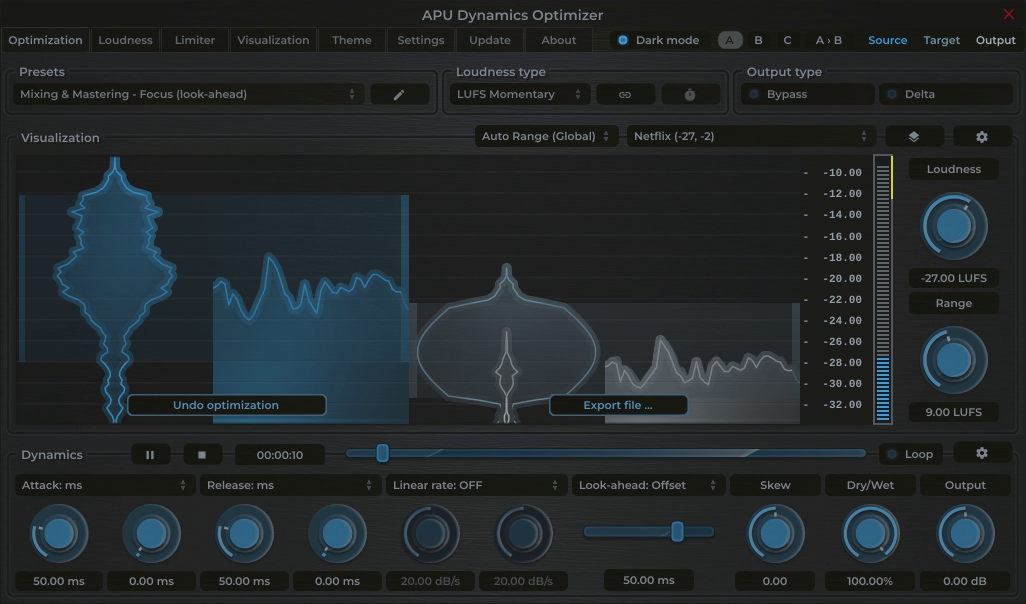Stop the Dynamics playback
This screenshot has width=1026, height=604.
tap(203, 454)
